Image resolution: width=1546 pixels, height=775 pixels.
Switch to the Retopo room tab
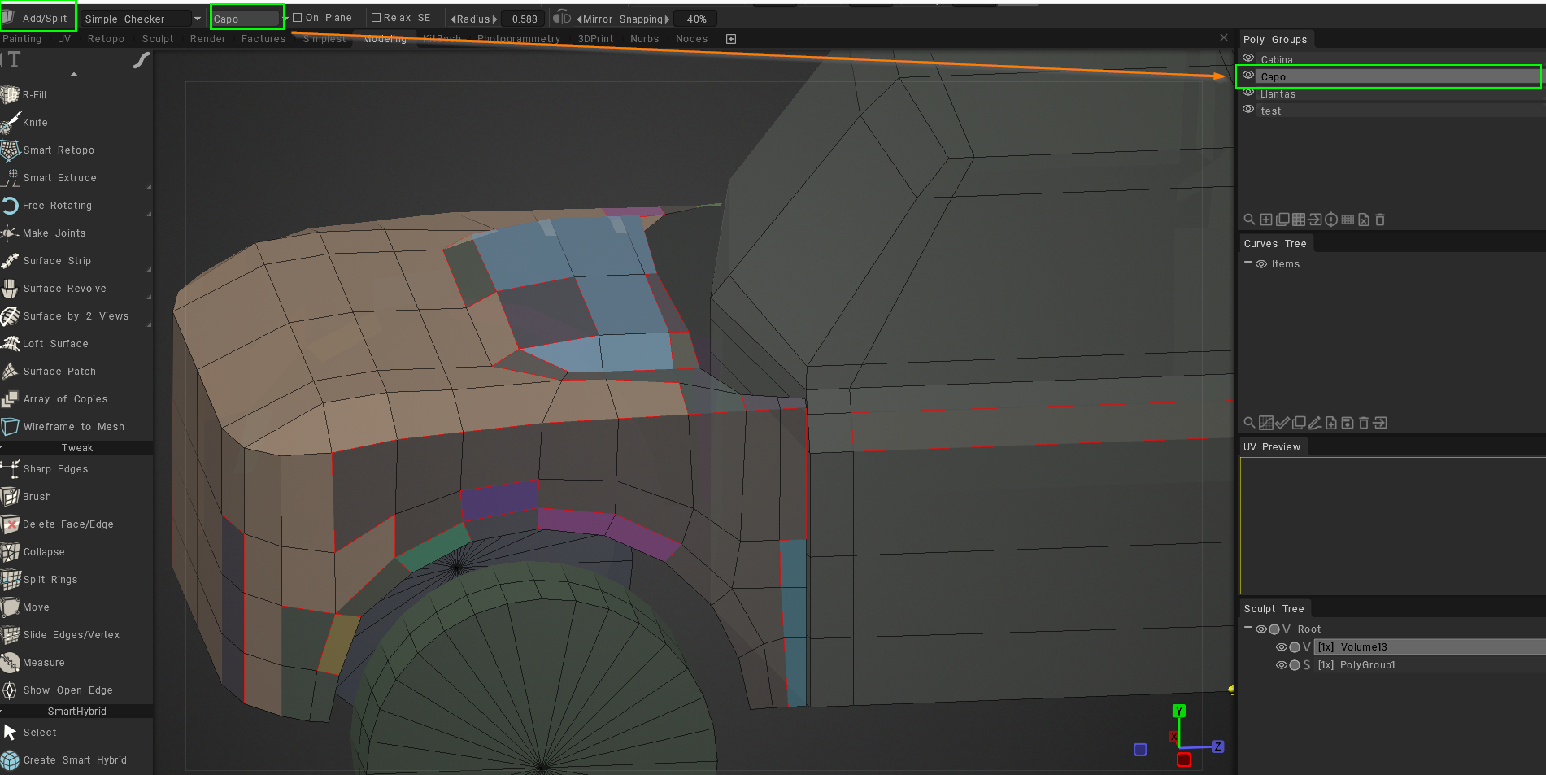[106, 39]
